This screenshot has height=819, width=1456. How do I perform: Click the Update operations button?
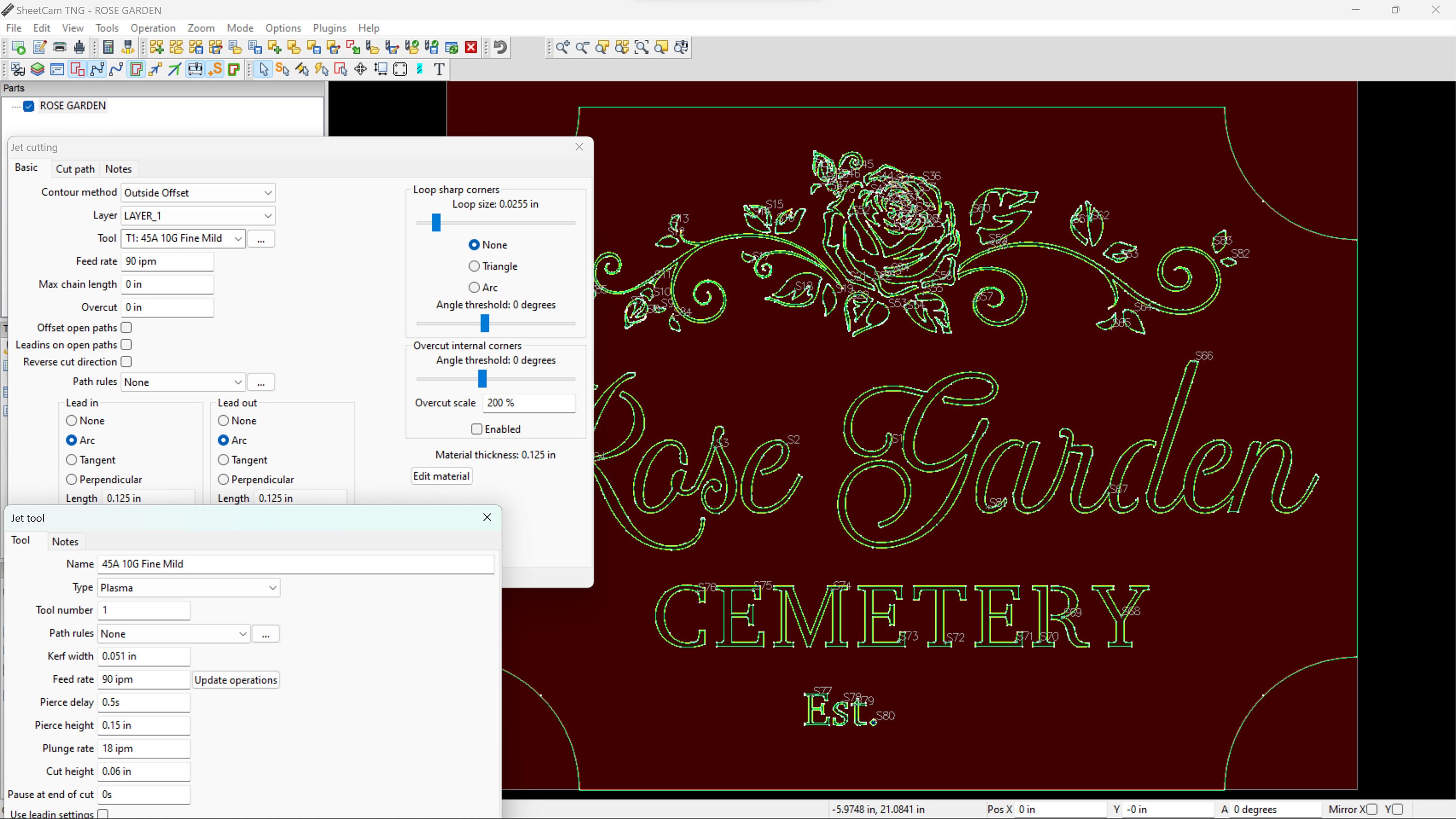coord(236,679)
